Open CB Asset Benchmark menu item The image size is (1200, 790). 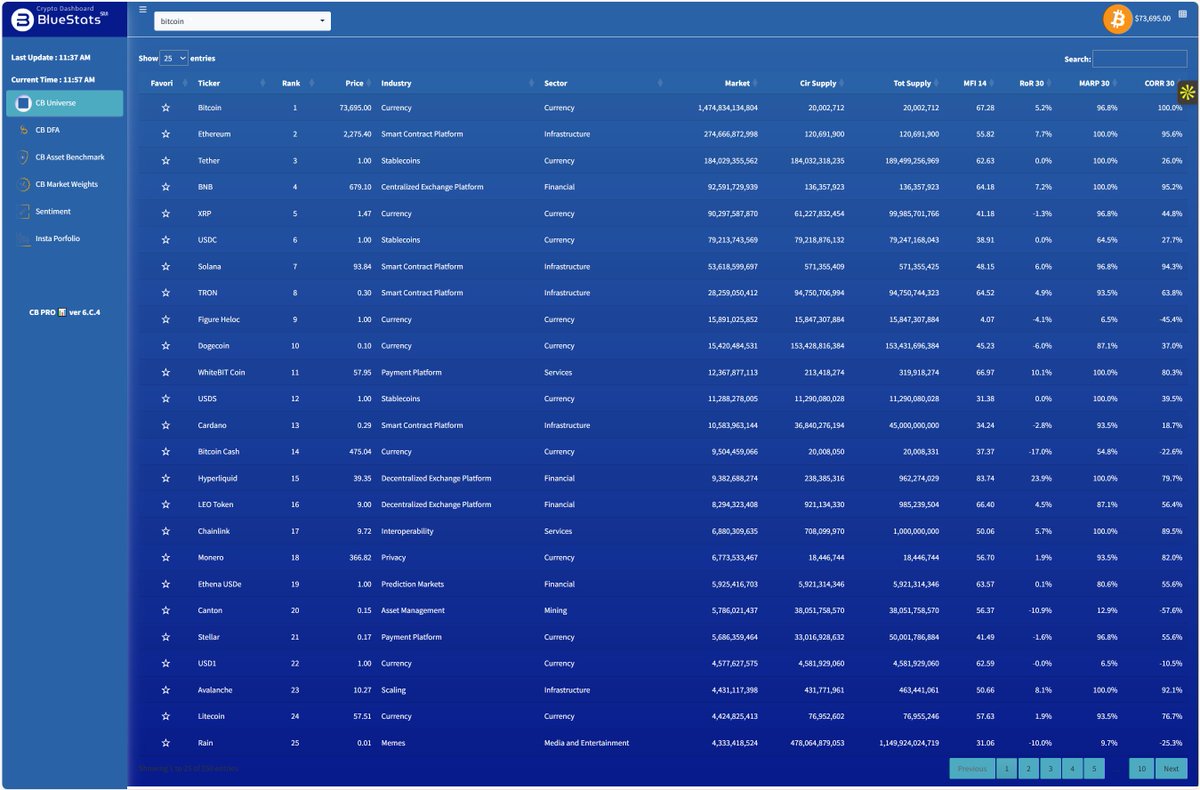point(65,157)
